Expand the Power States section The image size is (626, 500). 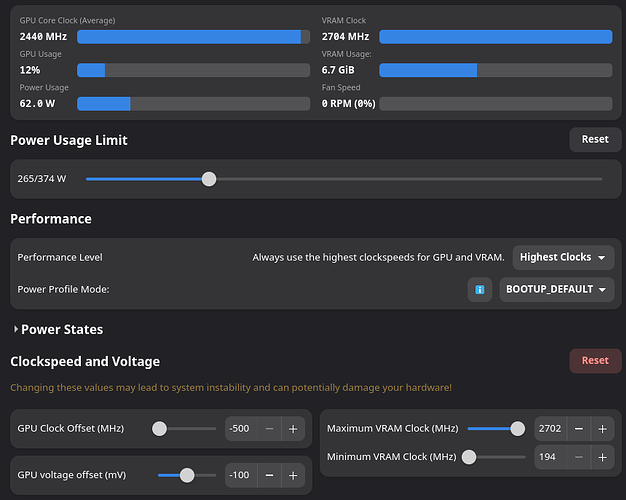click(58, 329)
